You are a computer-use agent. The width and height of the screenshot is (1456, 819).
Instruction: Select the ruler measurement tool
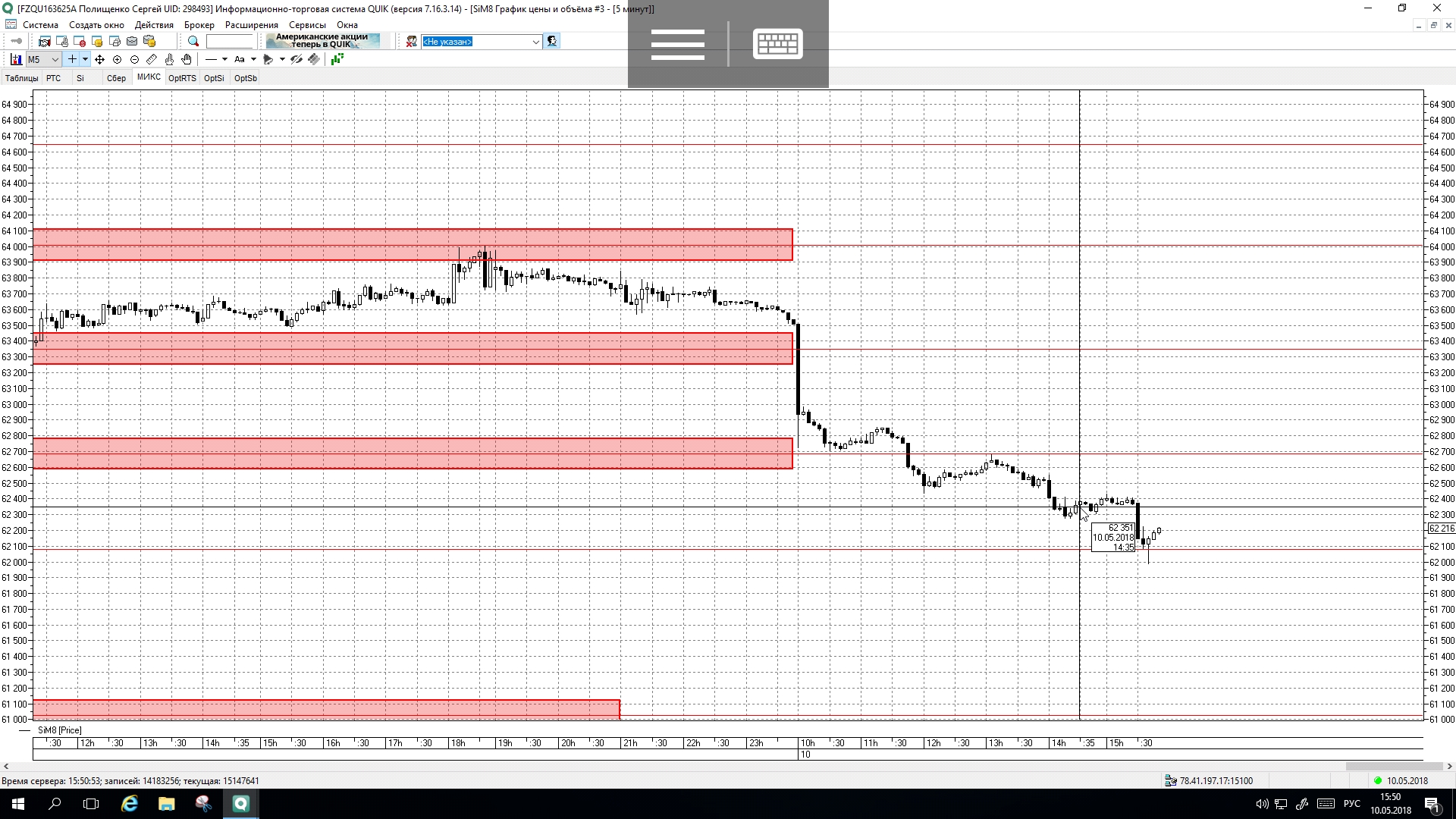point(152,59)
